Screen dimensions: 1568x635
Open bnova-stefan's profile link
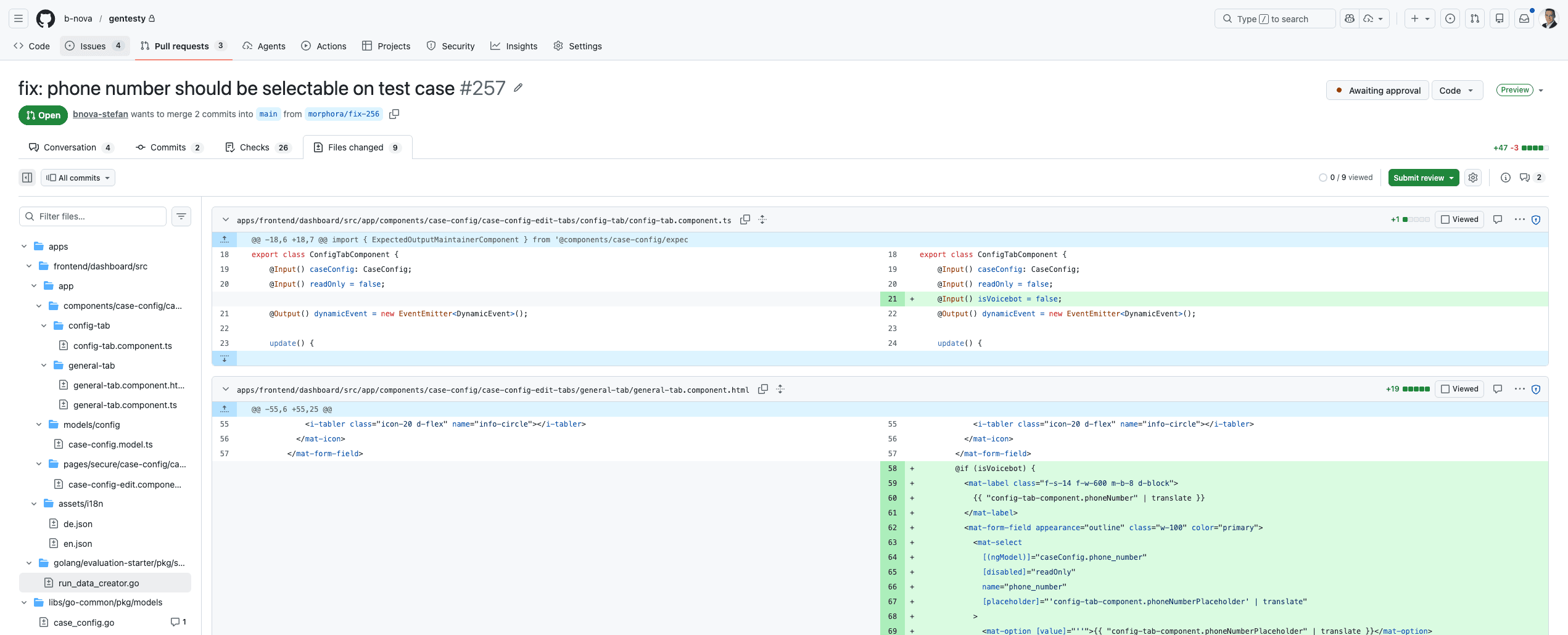pos(100,114)
